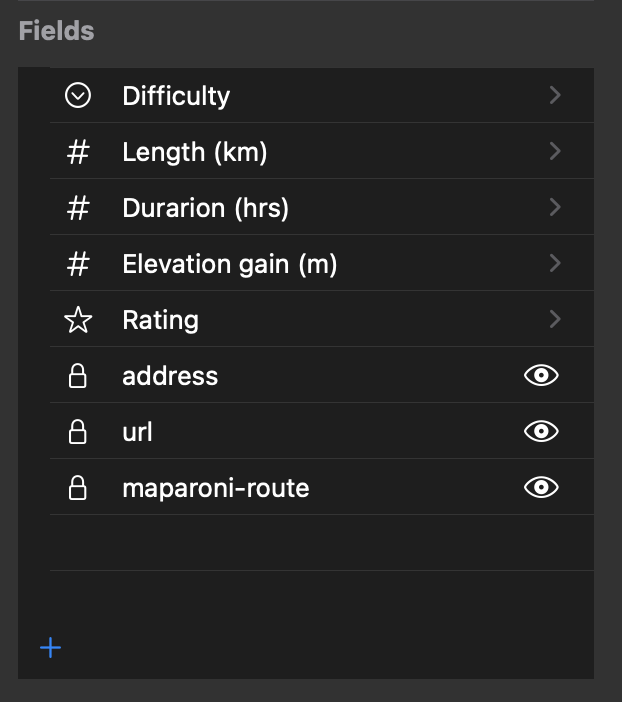Open Length (km) details using the chevron
The width and height of the screenshot is (622, 702).
click(x=555, y=151)
